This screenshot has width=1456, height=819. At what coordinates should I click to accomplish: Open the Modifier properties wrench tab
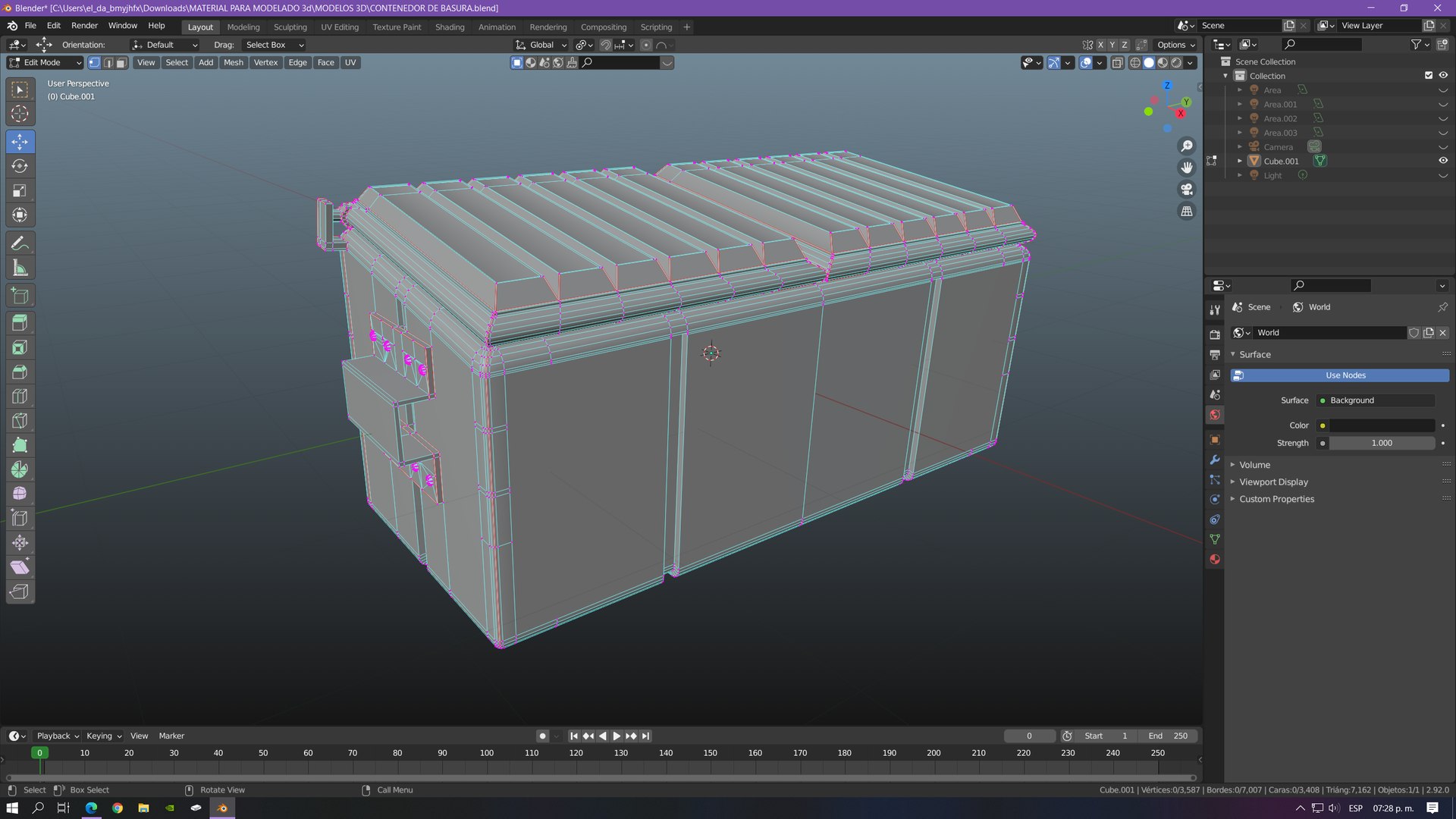pyautogui.click(x=1215, y=460)
